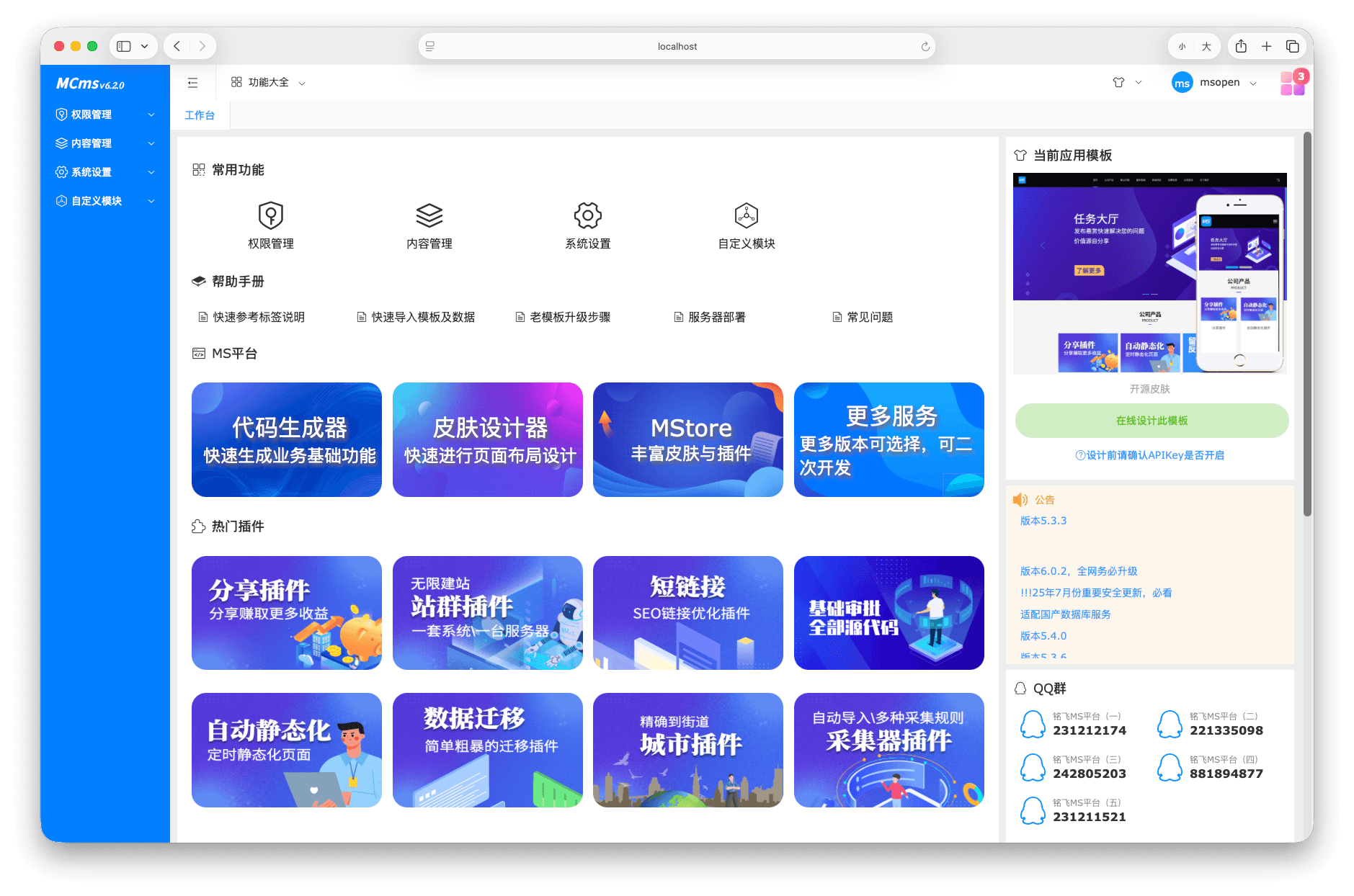The height and width of the screenshot is (896, 1354).
Task: Open the 自定义模块 hexagon icon shortcut
Action: point(747,215)
